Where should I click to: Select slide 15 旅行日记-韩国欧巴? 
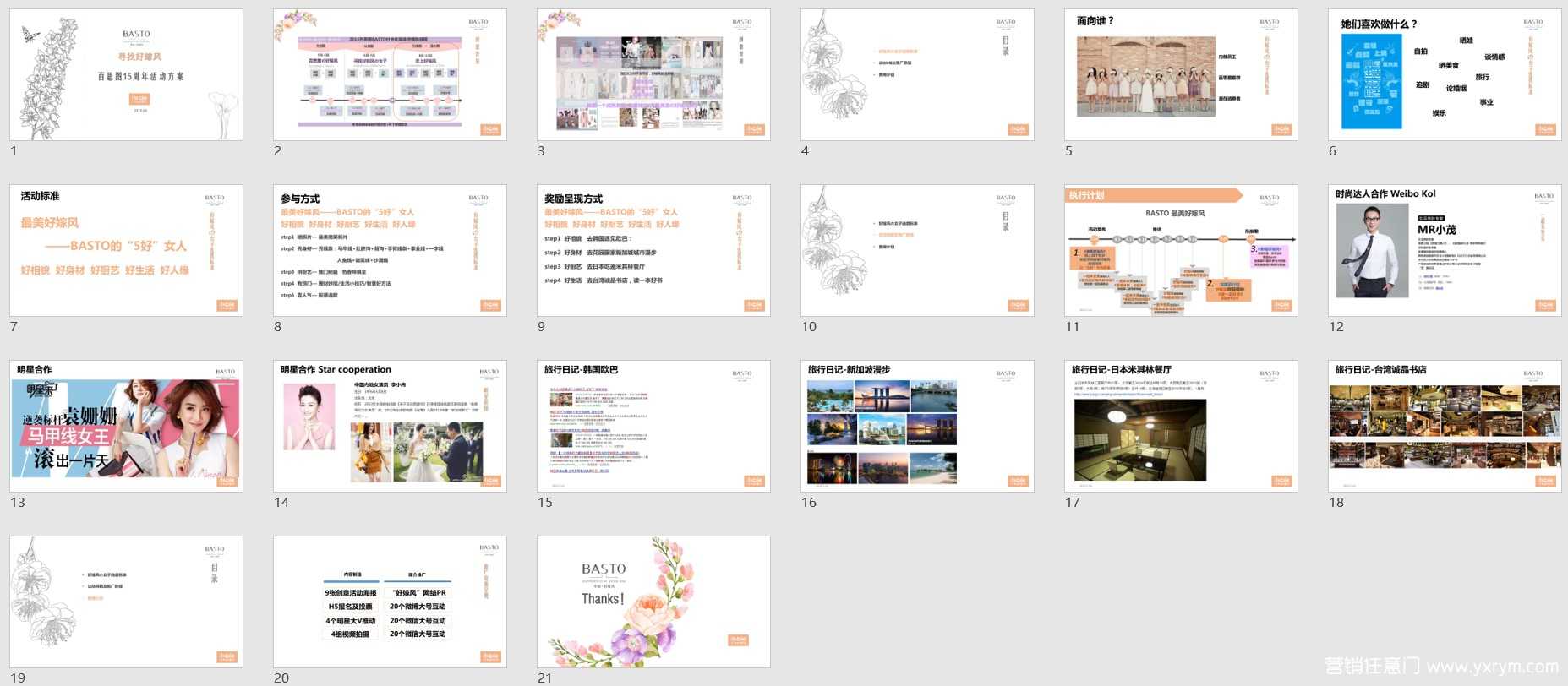[653, 426]
